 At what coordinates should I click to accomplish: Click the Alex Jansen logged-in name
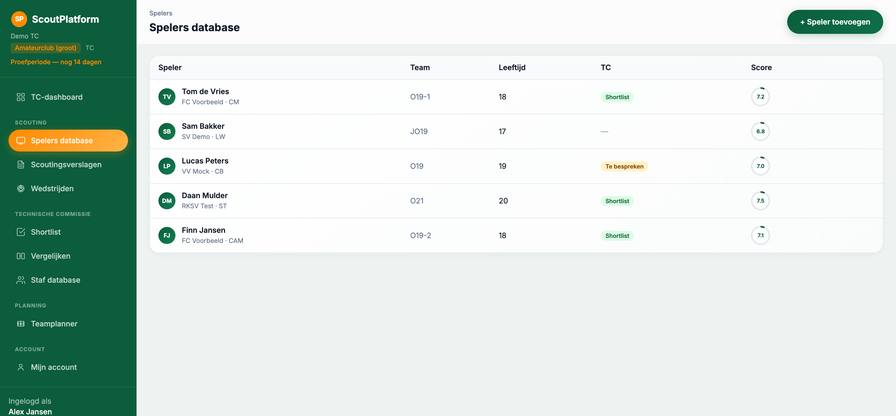click(30, 411)
